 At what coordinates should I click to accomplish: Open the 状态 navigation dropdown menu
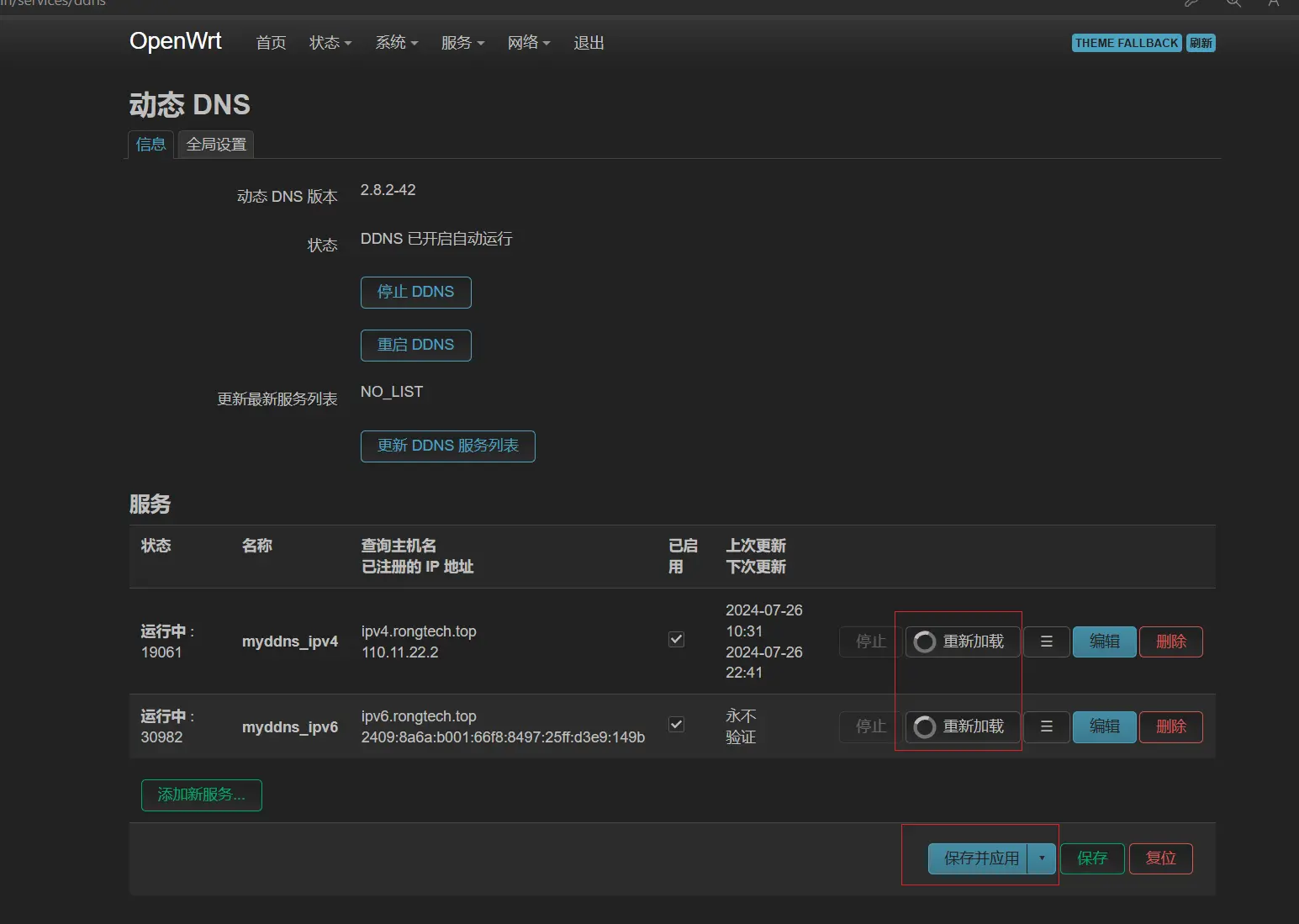330,43
